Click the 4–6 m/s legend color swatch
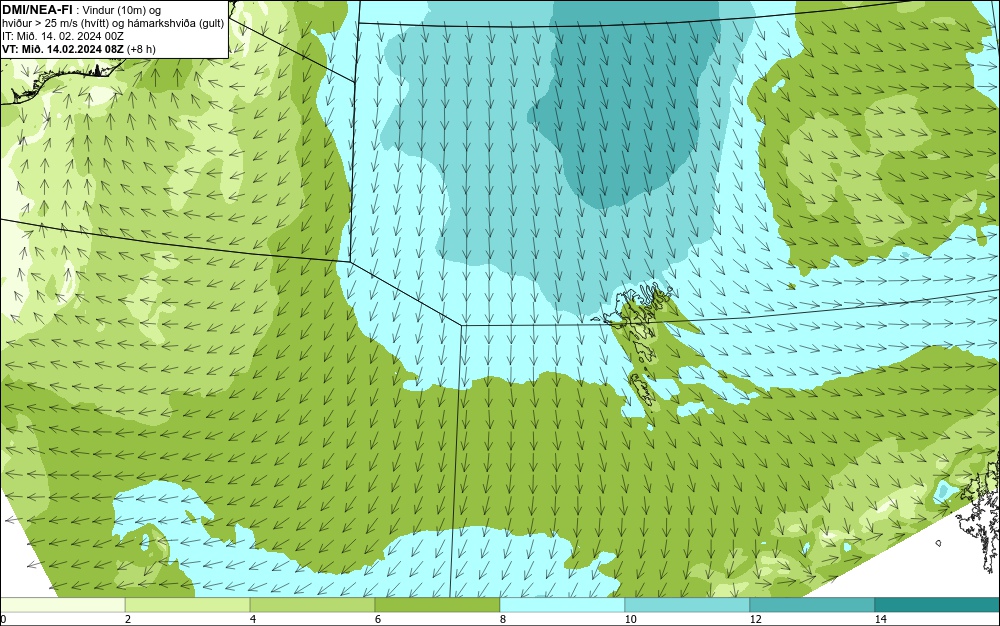 tap(312, 604)
